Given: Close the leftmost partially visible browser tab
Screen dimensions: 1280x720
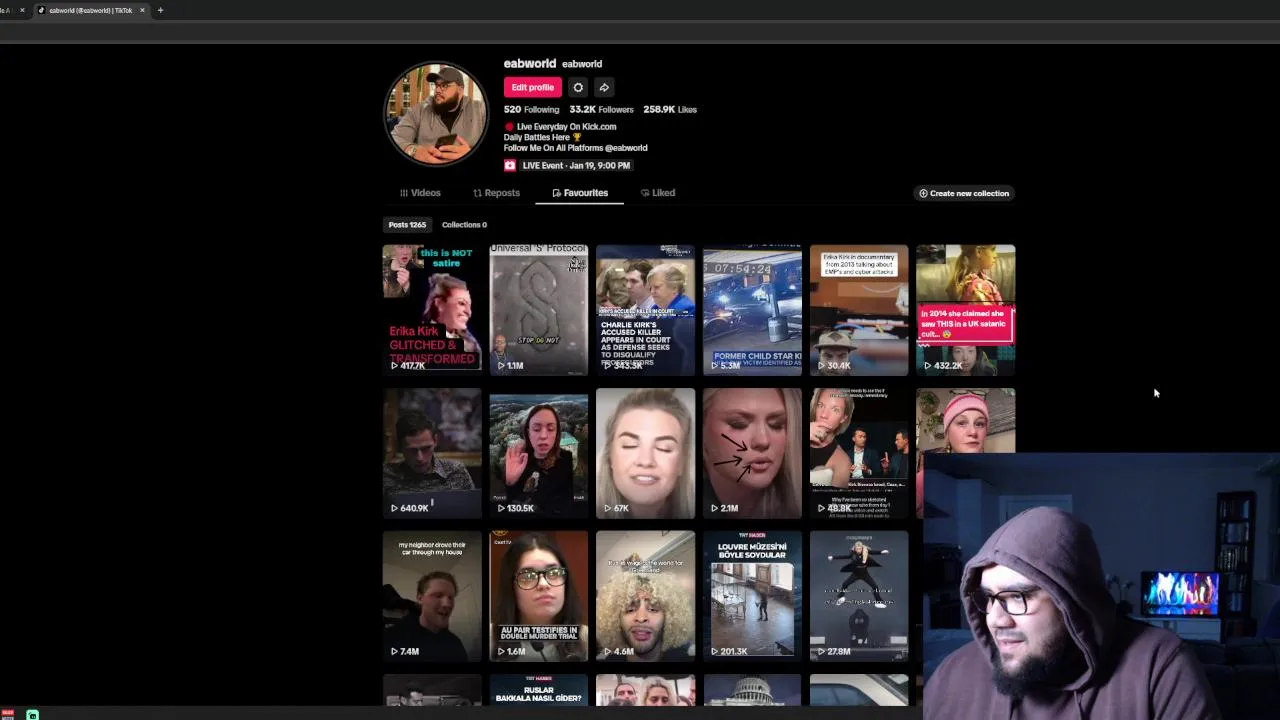Looking at the screenshot, I should [22, 10].
